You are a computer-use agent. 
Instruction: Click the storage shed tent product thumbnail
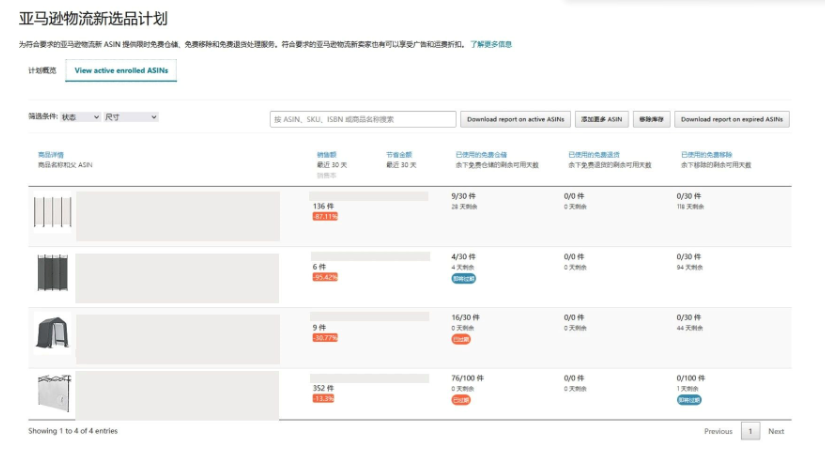coord(52,335)
